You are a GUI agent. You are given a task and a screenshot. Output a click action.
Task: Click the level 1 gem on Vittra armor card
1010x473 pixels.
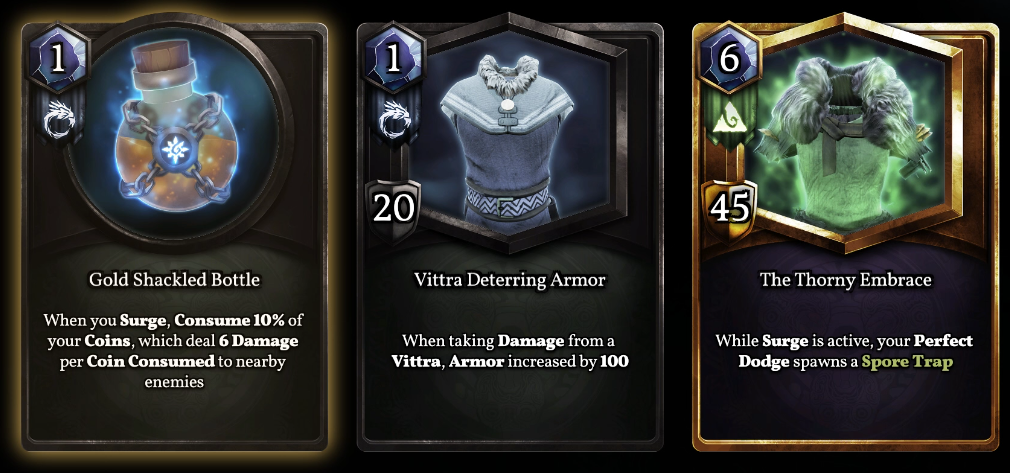click(394, 59)
